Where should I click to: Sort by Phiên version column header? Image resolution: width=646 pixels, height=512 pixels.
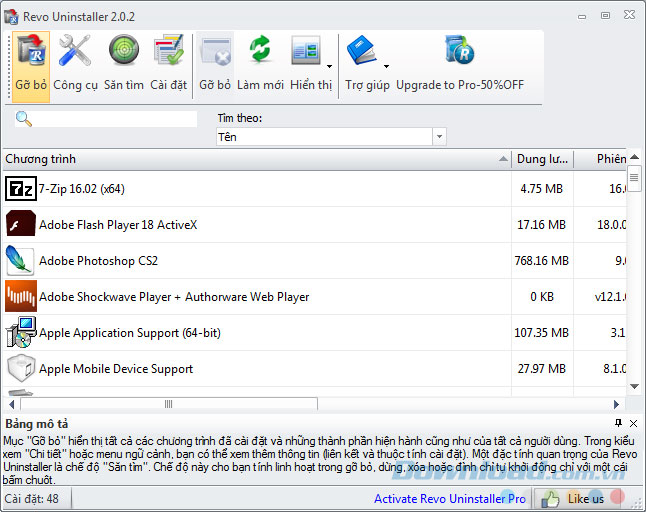tap(600, 159)
